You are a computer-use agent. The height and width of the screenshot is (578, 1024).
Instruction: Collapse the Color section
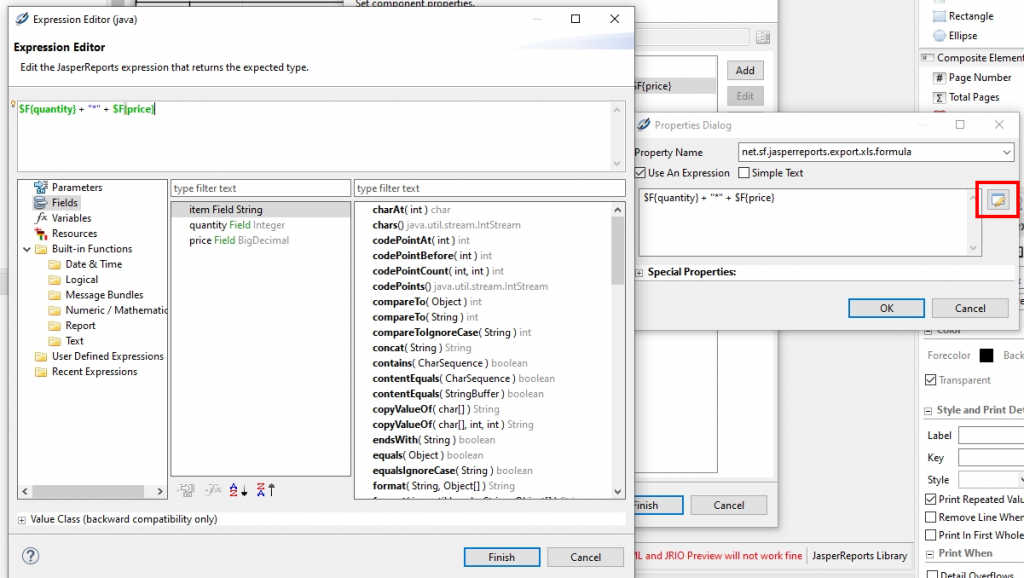click(928, 331)
